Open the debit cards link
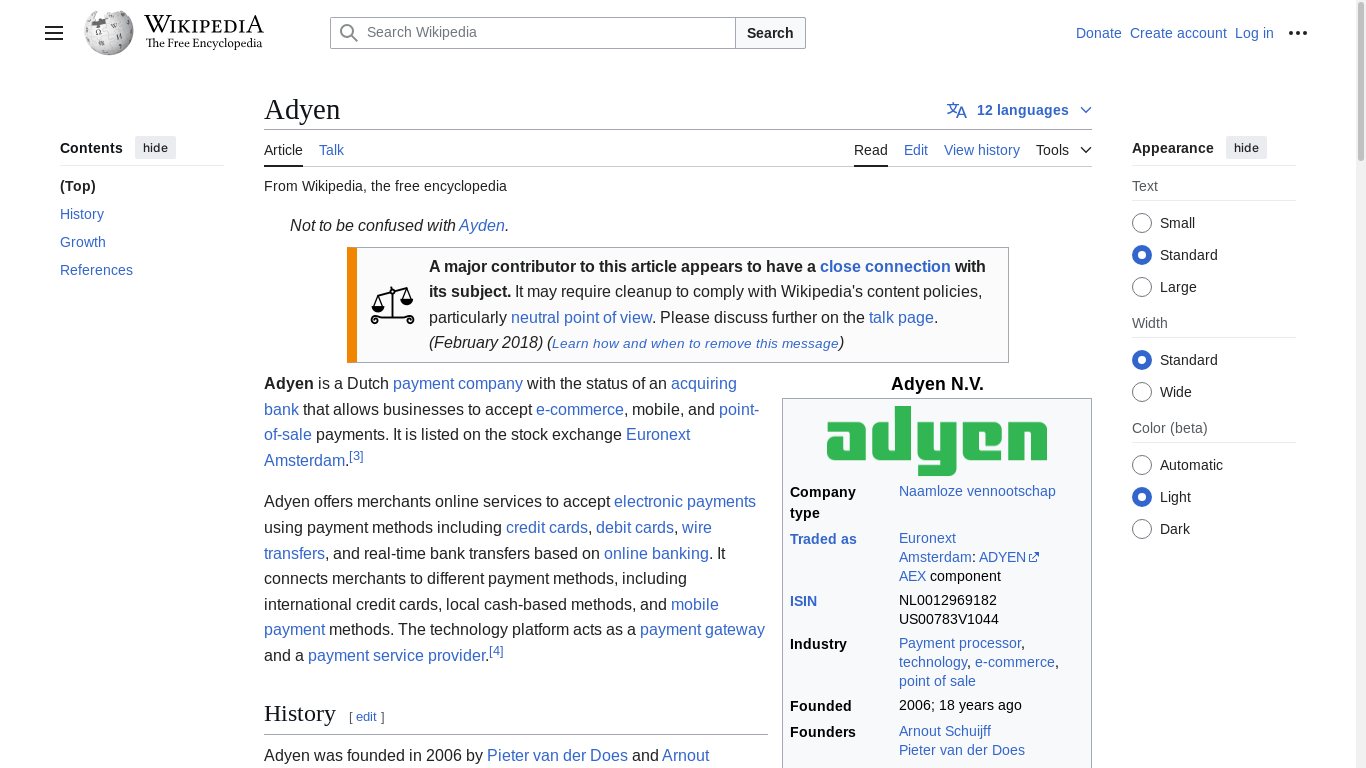This screenshot has width=1366, height=768. (x=635, y=528)
